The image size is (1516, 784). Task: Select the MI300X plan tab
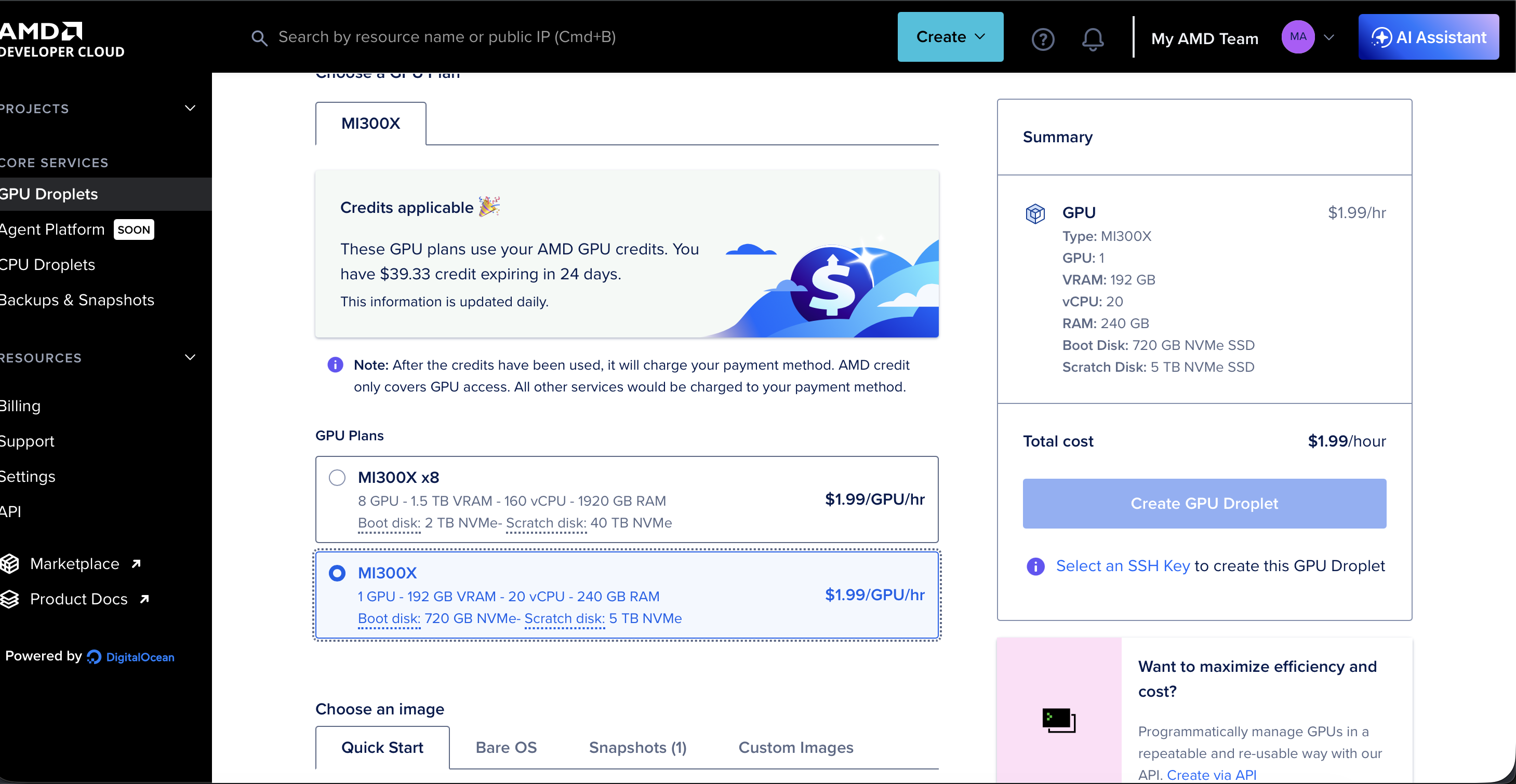click(371, 124)
